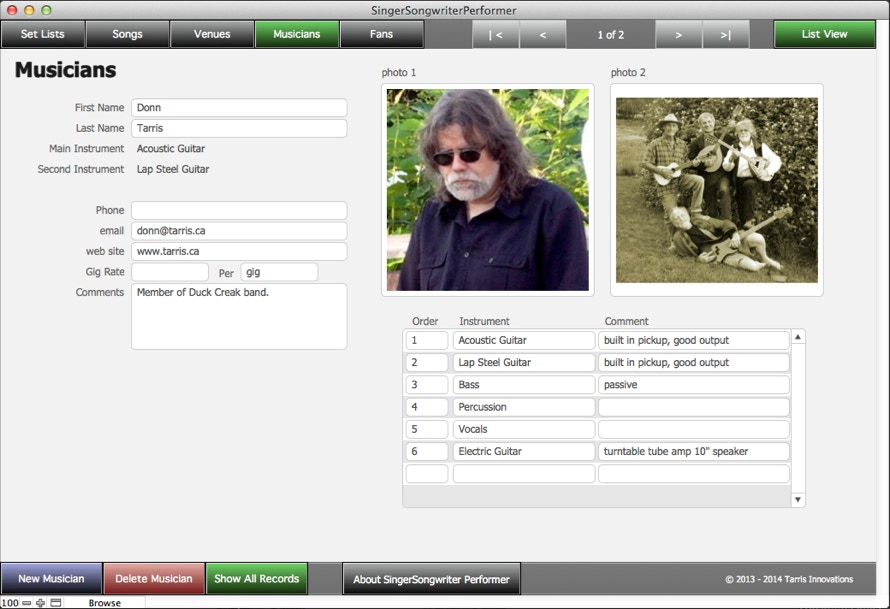
Task: Zoom out using status bar minus icon
Action: [27, 603]
